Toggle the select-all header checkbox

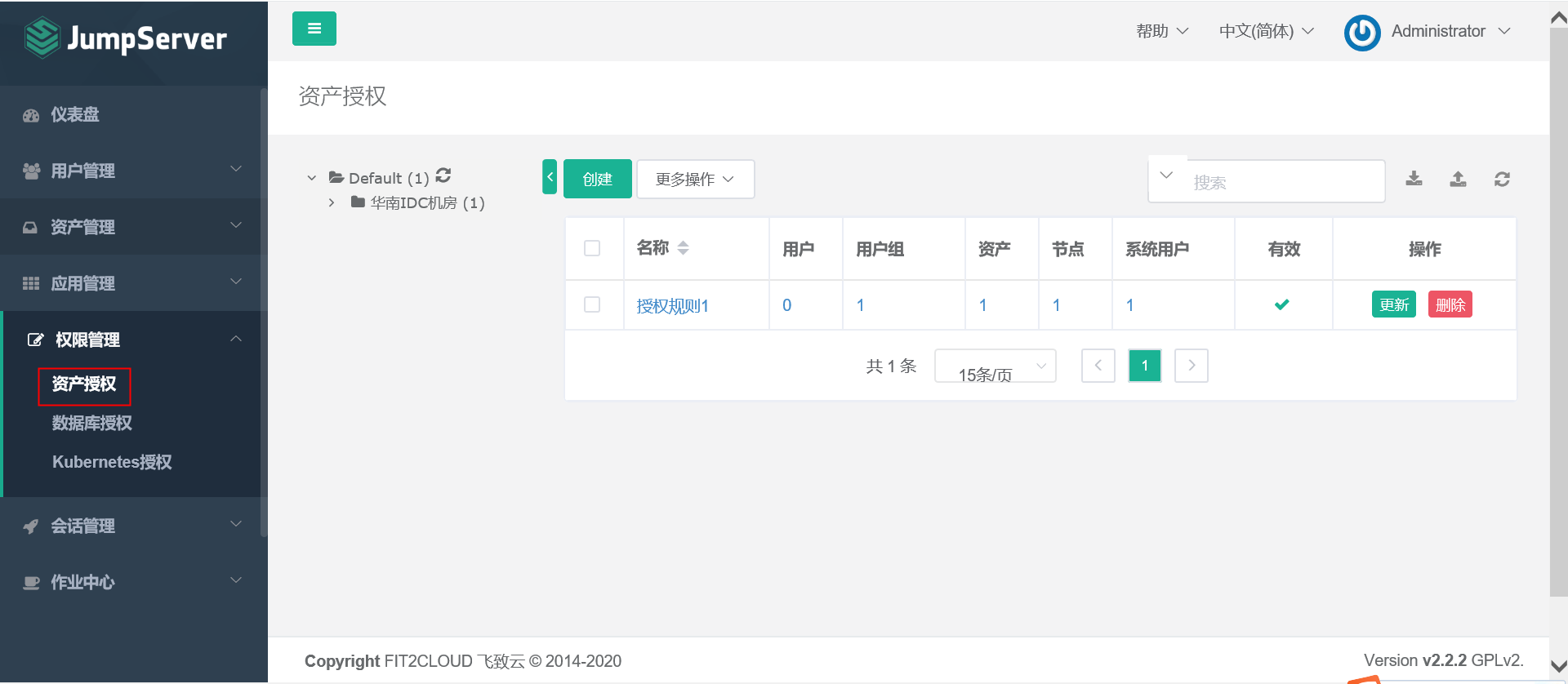point(592,248)
